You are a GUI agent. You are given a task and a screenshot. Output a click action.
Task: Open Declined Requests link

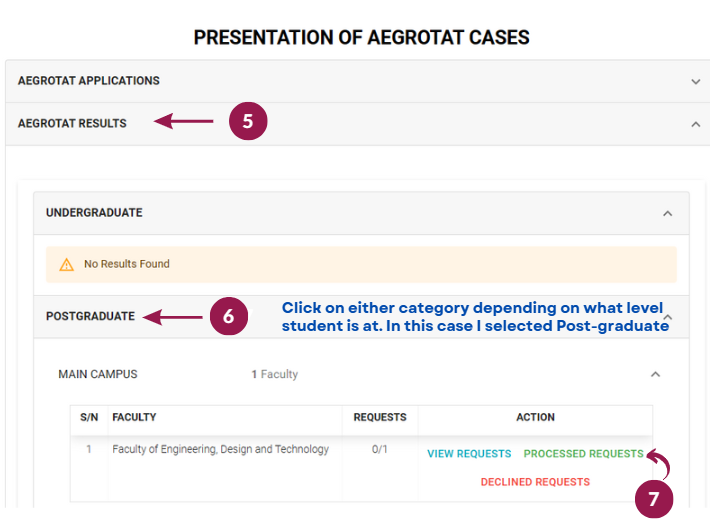point(535,482)
